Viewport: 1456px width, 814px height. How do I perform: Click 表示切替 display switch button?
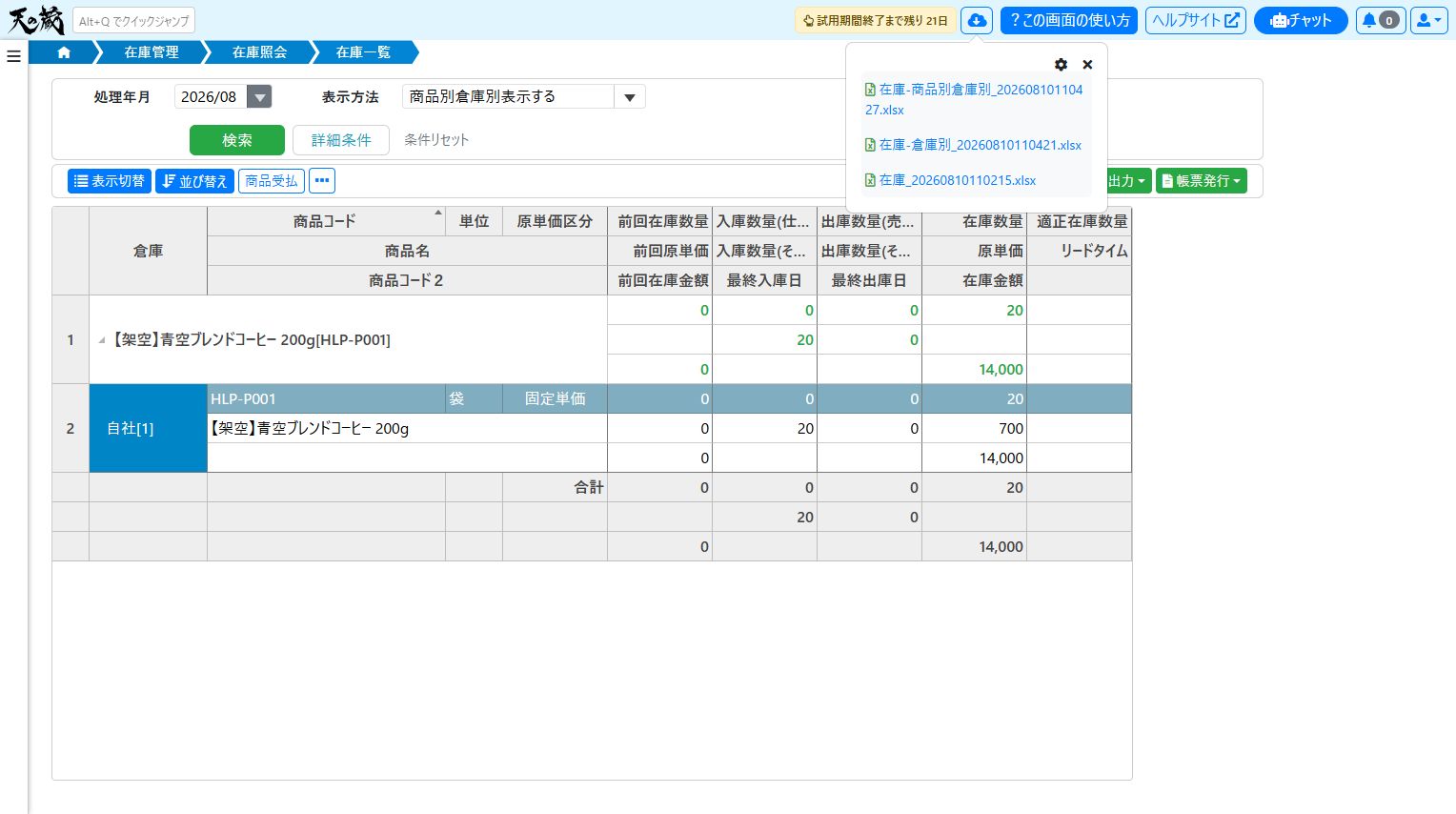[x=110, y=180]
